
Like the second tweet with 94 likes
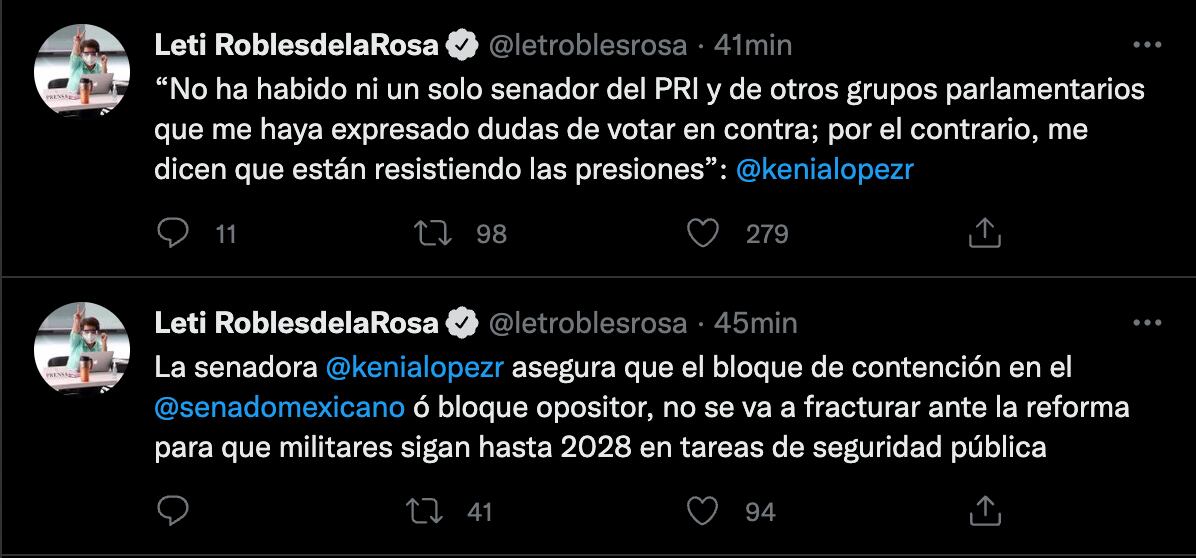[705, 511]
